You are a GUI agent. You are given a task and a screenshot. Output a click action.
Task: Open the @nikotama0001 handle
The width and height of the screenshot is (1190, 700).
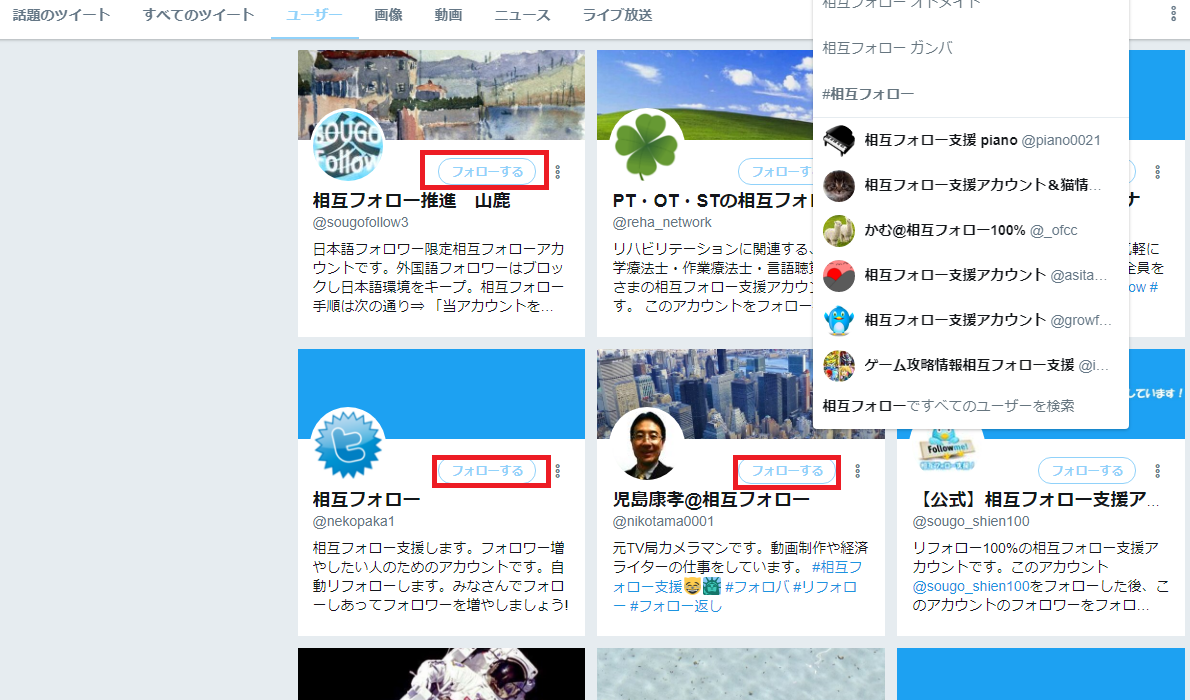[x=663, y=522]
